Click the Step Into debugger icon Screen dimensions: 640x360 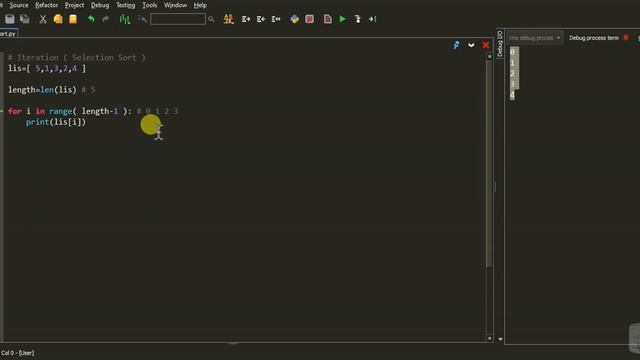pos(358,19)
